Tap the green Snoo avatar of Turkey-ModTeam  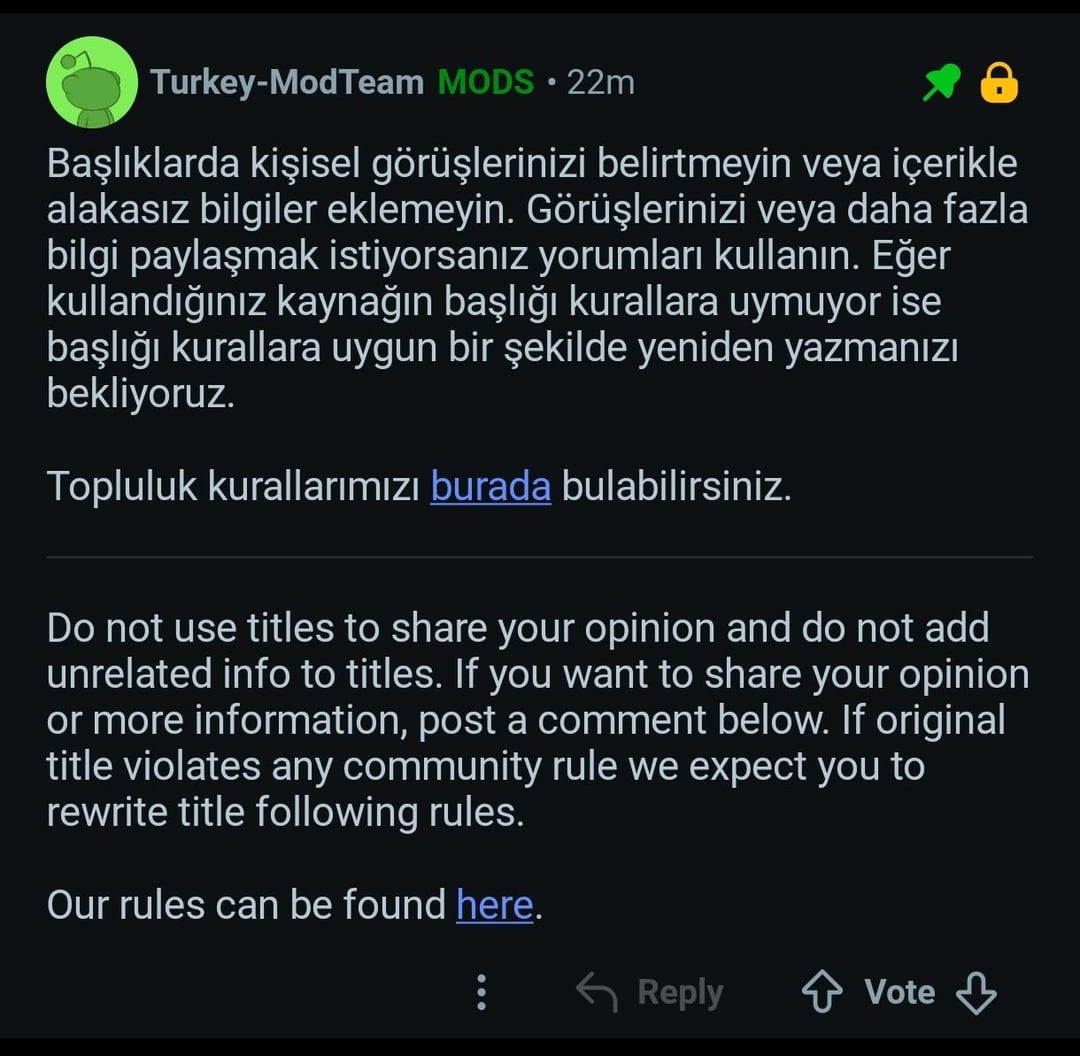pyautogui.click(x=92, y=83)
